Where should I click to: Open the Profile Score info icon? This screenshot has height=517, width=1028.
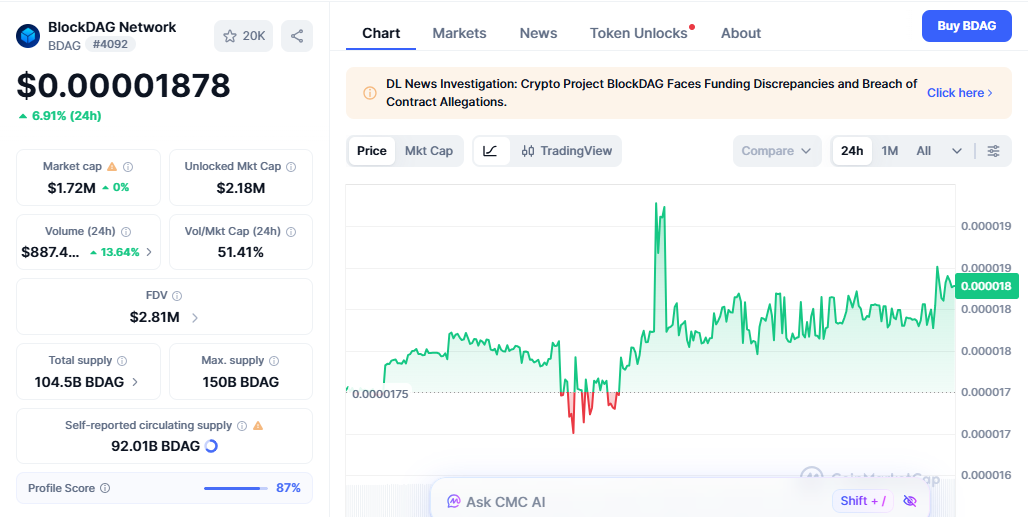(105, 488)
